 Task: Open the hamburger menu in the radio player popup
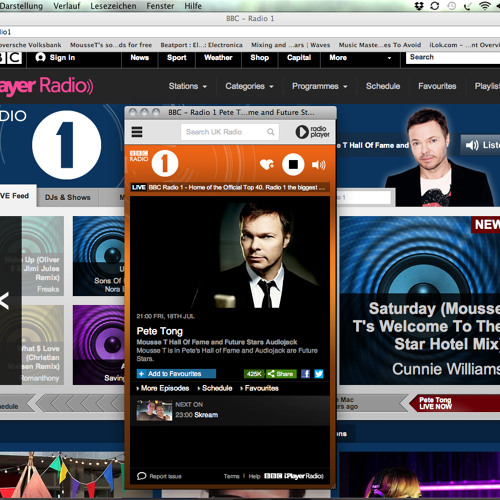click(137, 132)
